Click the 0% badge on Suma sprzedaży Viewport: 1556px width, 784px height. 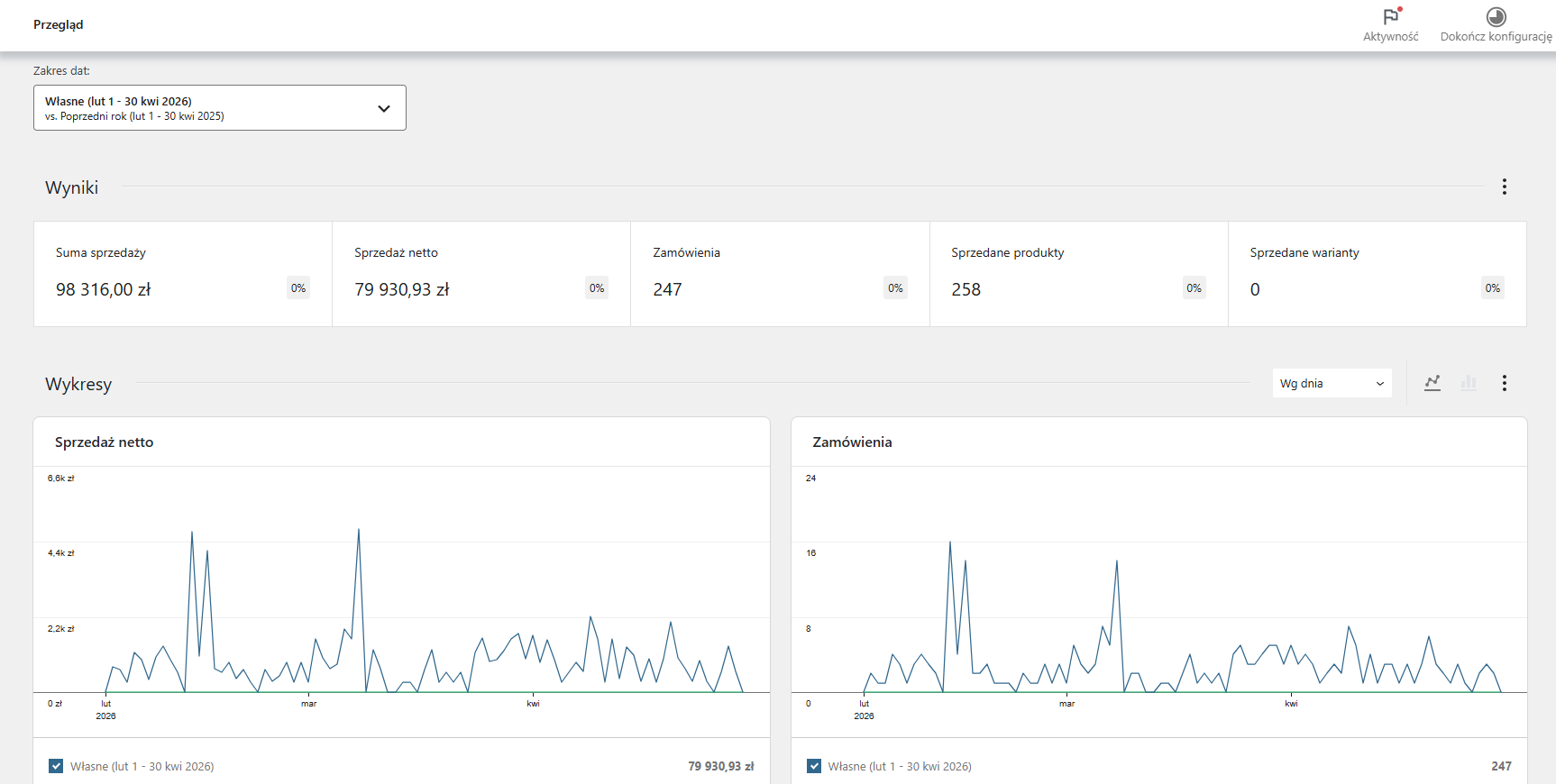point(298,288)
